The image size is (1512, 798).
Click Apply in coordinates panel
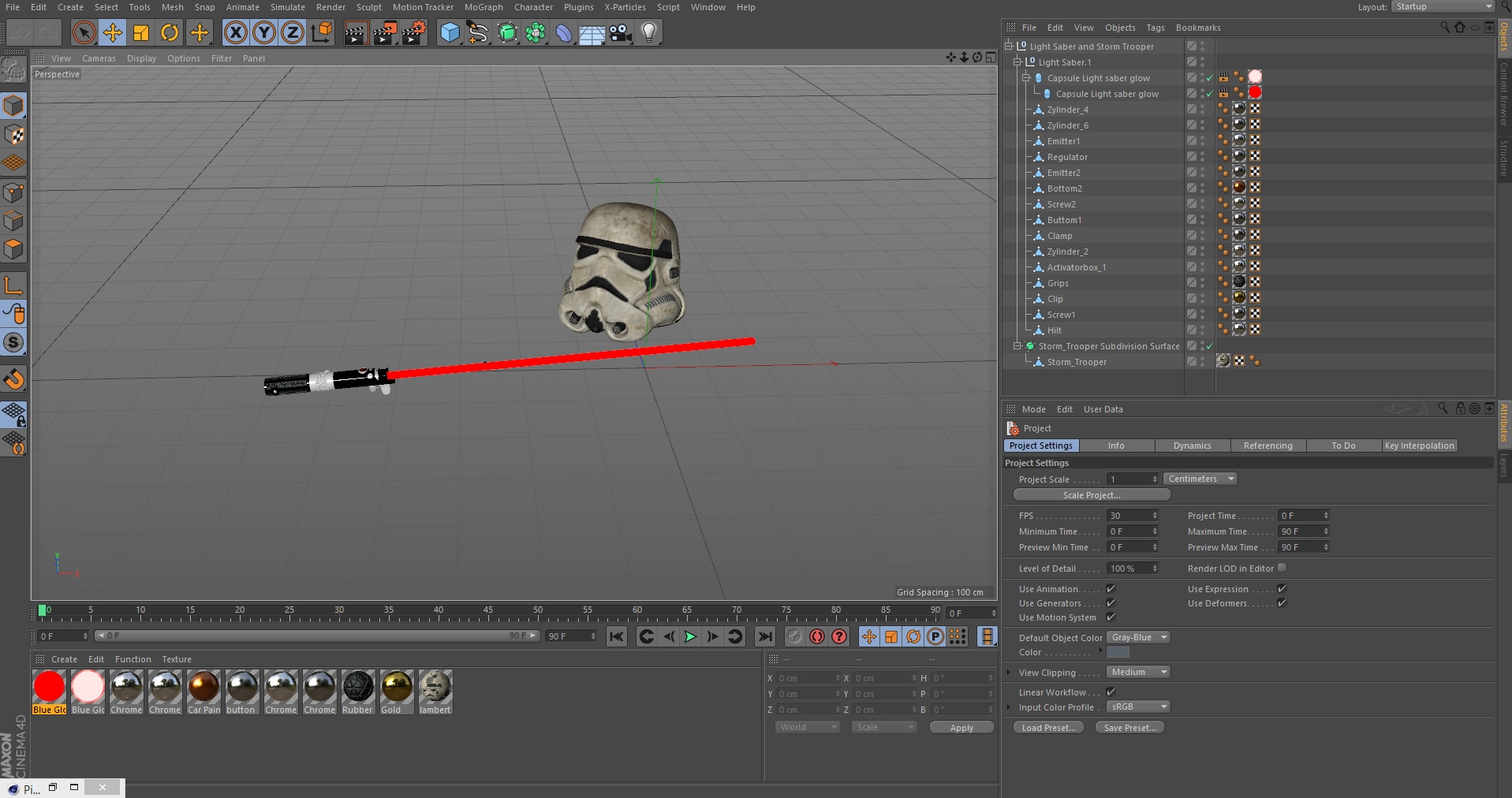pyautogui.click(x=961, y=728)
